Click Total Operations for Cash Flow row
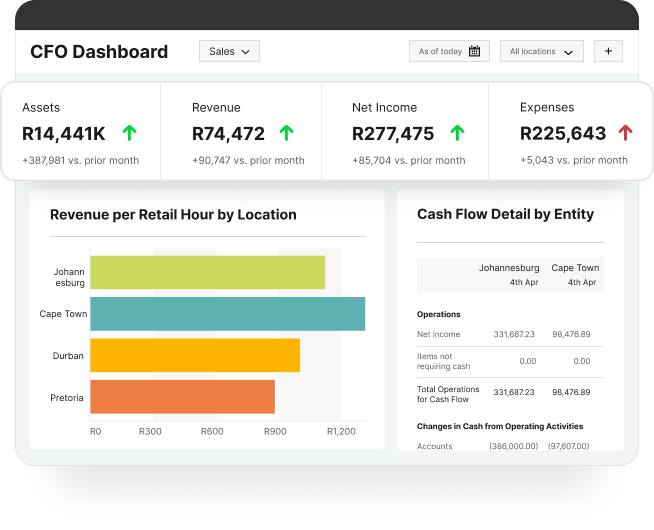 [503, 395]
